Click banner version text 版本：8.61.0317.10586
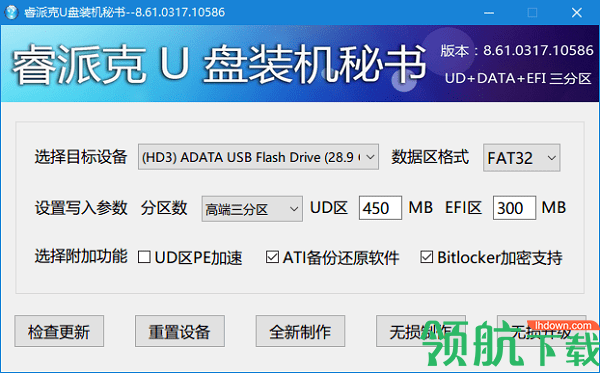The image size is (600, 373). click(517, 50)
